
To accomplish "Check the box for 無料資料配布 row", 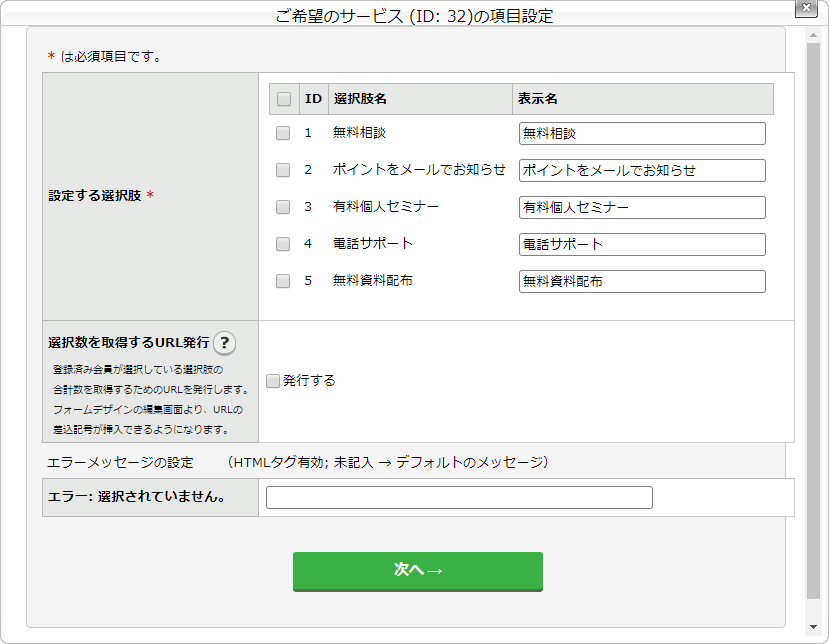I will pyautogui.click(x=283, y=281).
